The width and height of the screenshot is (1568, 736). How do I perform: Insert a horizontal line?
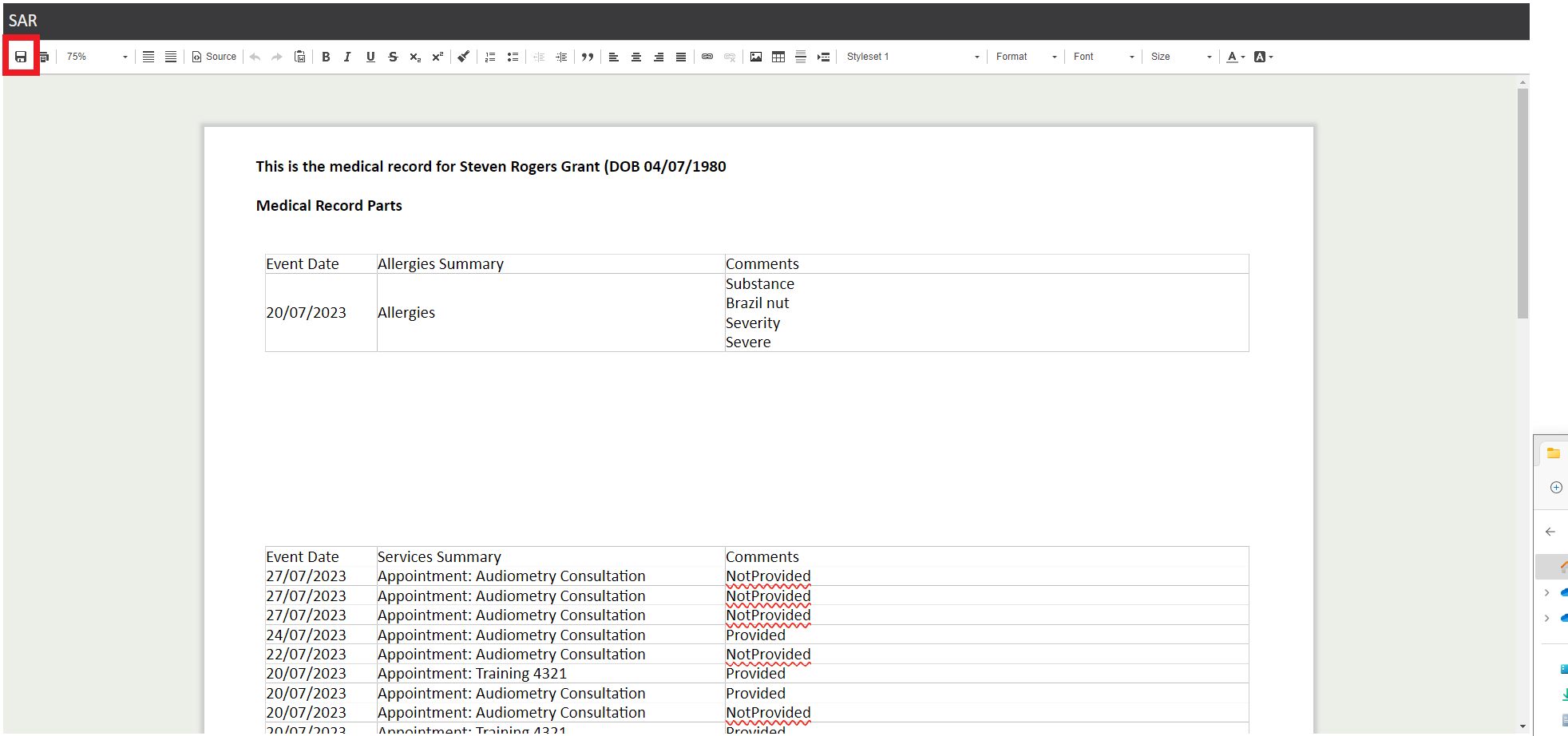pyautogui.click(x=800, y=56)
